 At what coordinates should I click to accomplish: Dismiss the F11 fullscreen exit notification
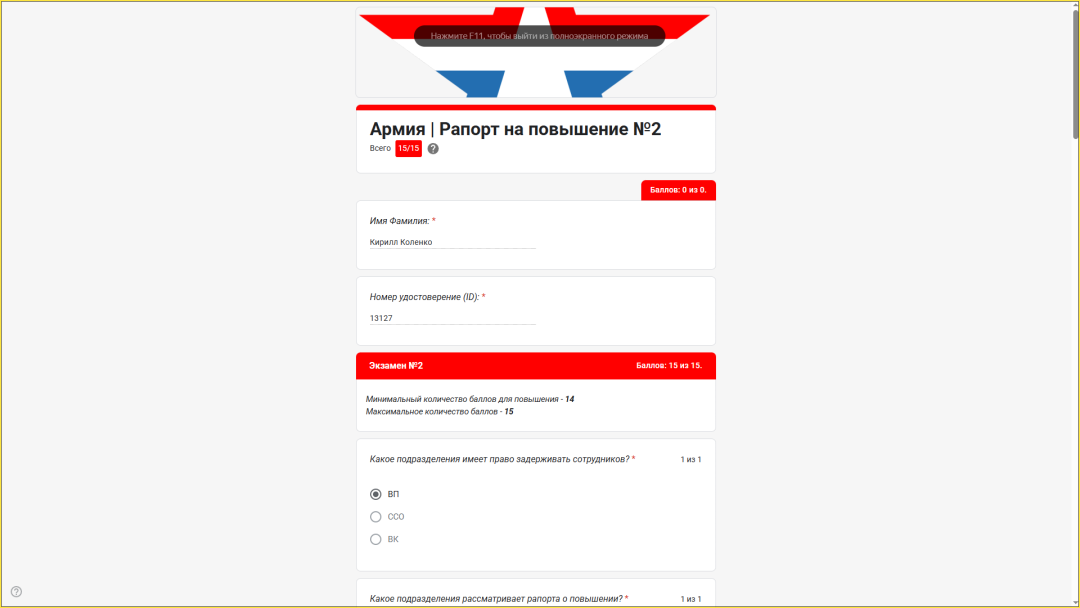click(x=539, y=36)
